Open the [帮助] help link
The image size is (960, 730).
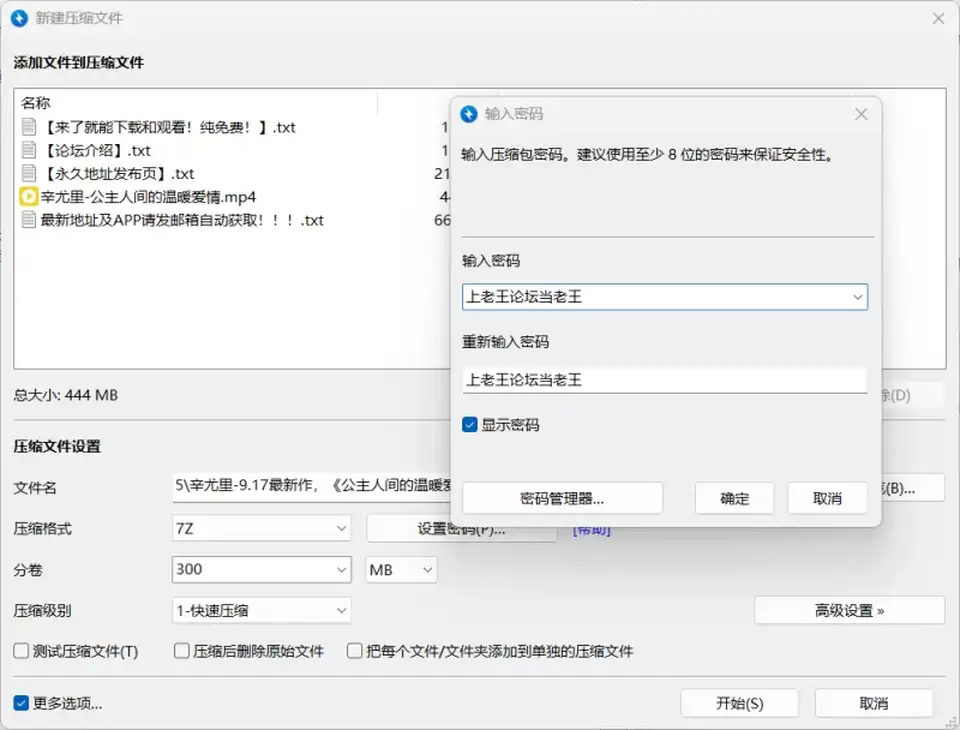tap(591, 530)
